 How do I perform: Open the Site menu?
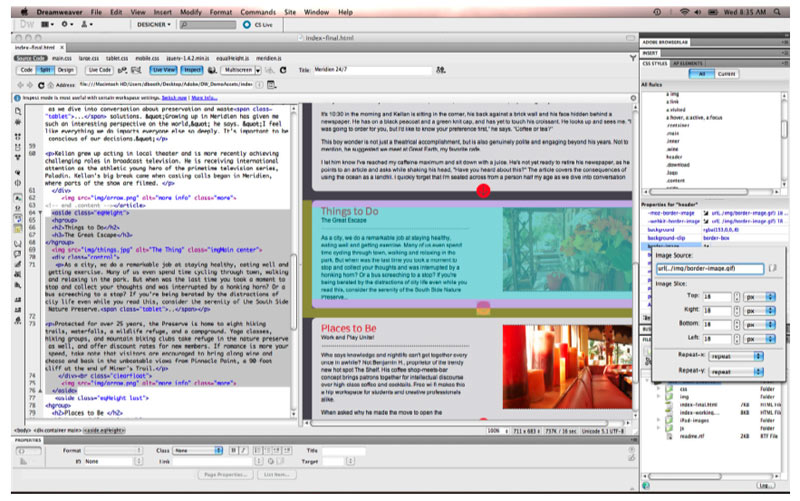click(x=290, y=12)
